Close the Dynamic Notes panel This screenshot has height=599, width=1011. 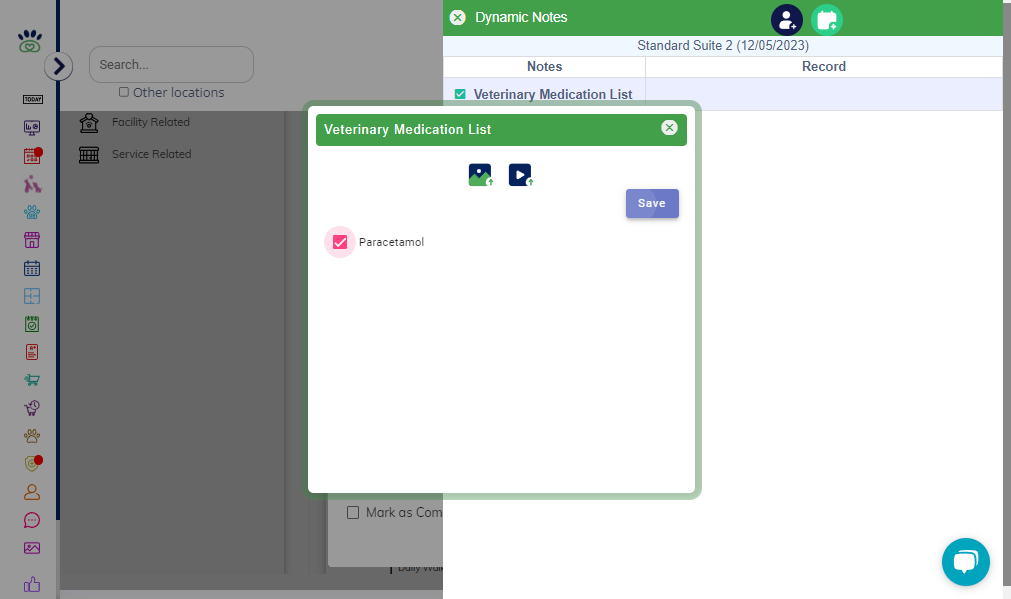point(458,17)
